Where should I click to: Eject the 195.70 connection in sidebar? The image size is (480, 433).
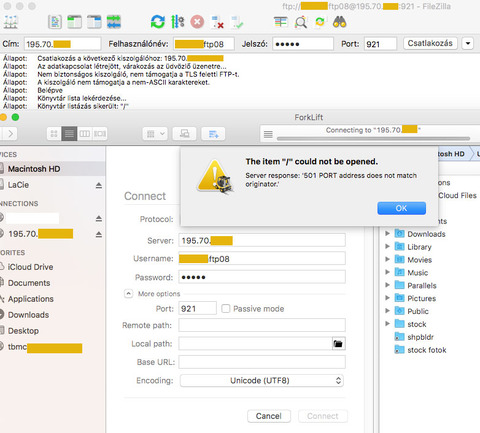tap(99, 235)
